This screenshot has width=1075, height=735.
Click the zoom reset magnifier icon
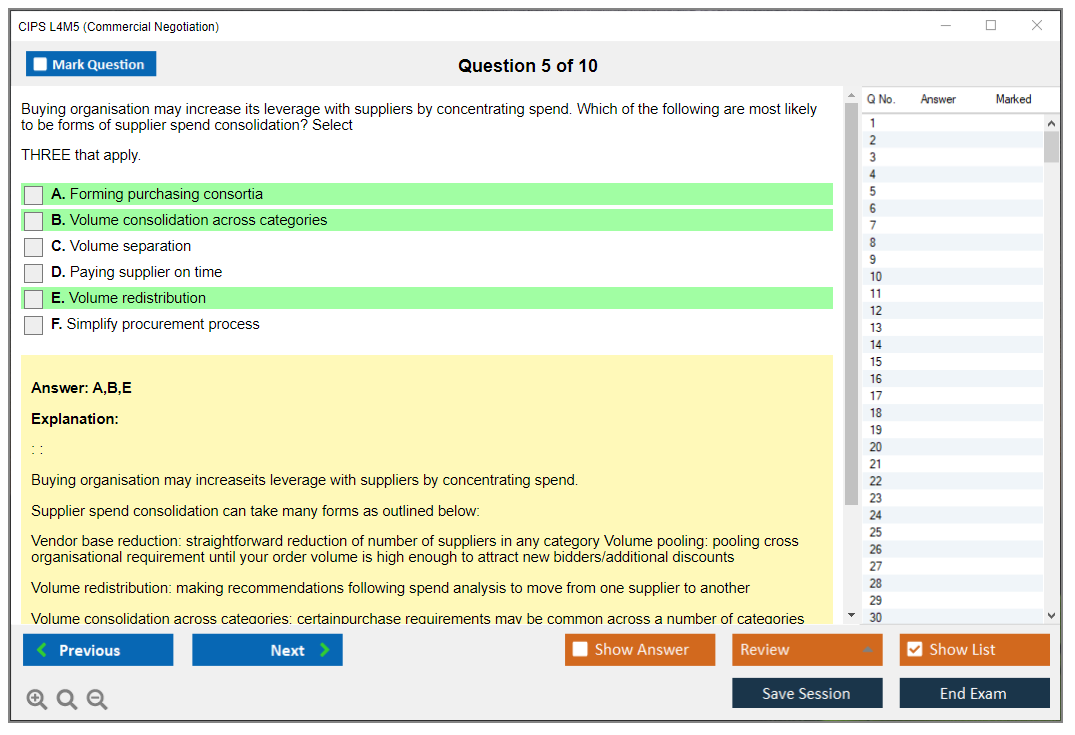coord(67,700)
